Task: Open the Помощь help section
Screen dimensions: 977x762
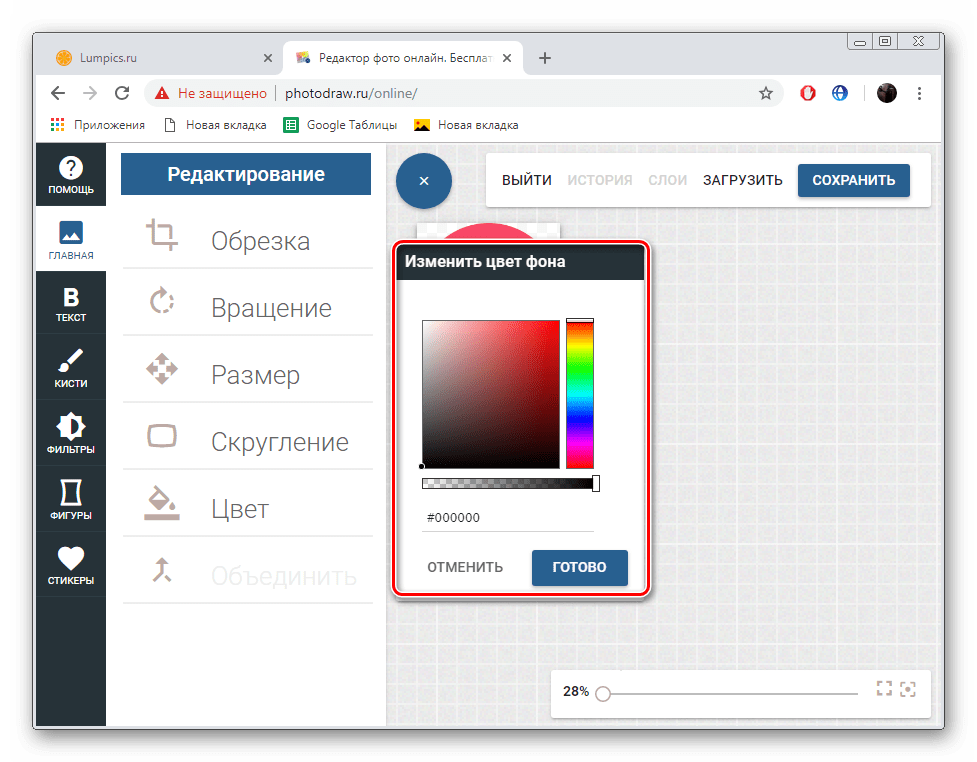Action: pos(71,174)
